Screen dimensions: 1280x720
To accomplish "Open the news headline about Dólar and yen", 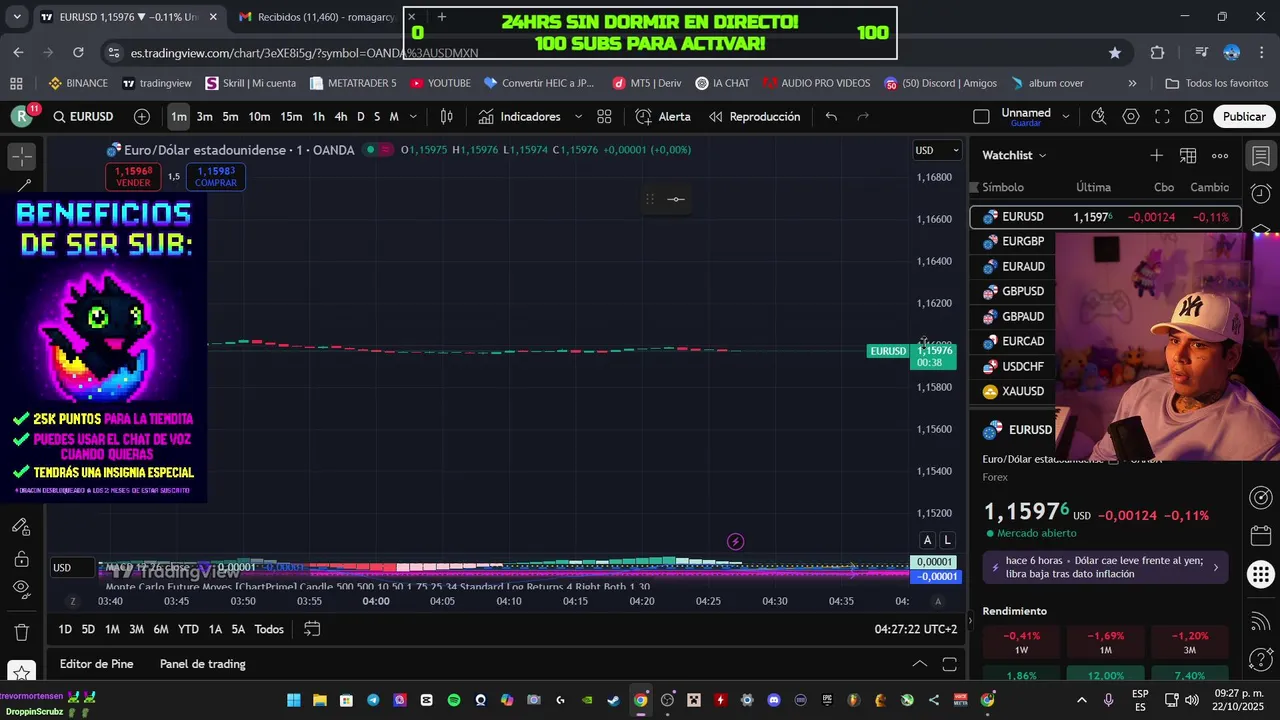I will click(1105, 567).
